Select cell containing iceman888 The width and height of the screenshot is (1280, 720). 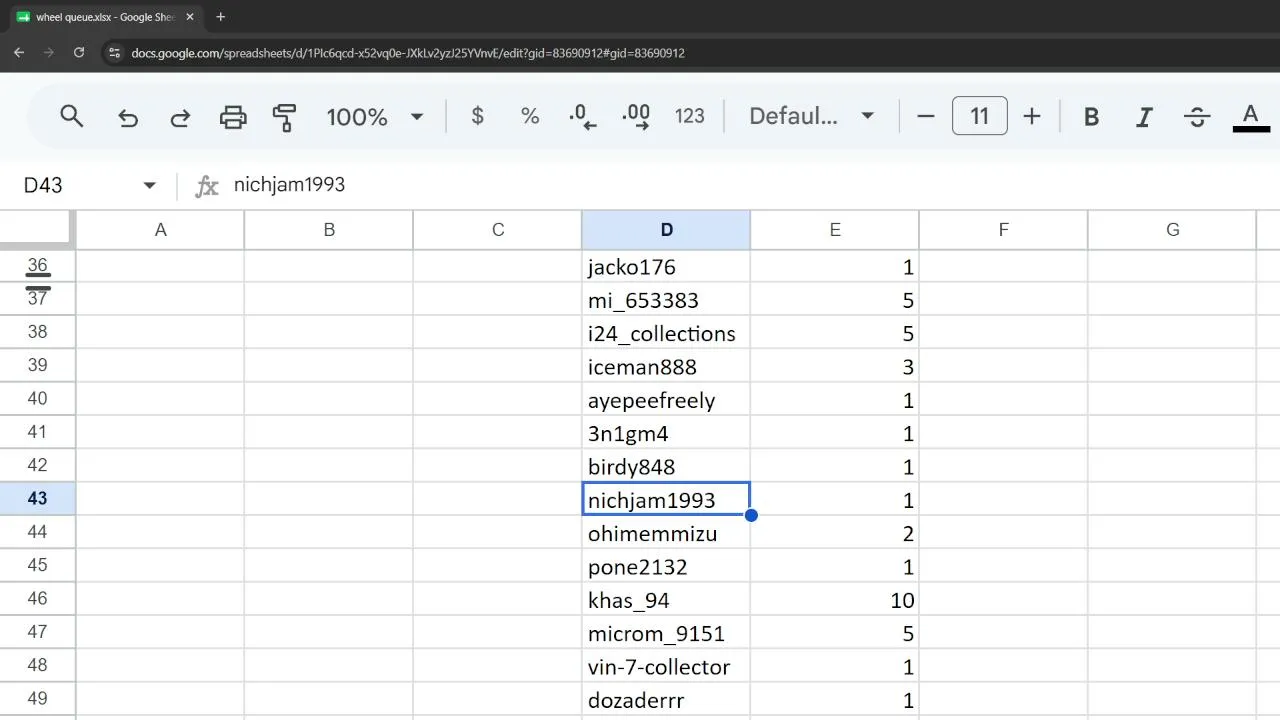pyautogui.click(x=666, y=367)
